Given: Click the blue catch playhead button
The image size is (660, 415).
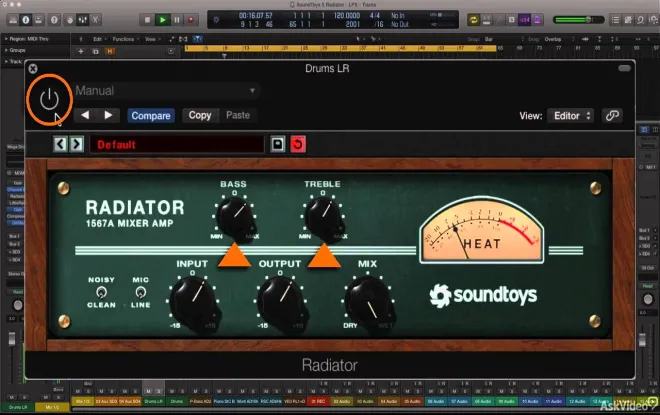Looking at the screenshot, I should pos(197,39).
